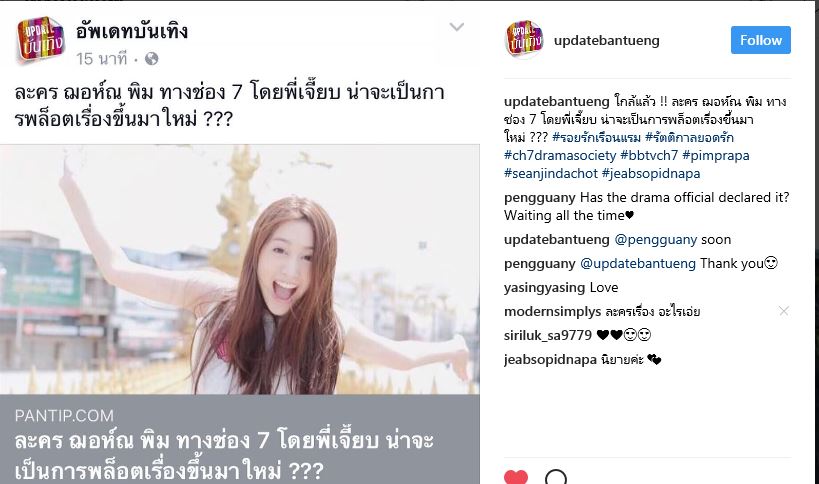Open jeabsopidnapa commenter profile
Viewport: 819px width, 484px height.
click(x=550, y=360)
